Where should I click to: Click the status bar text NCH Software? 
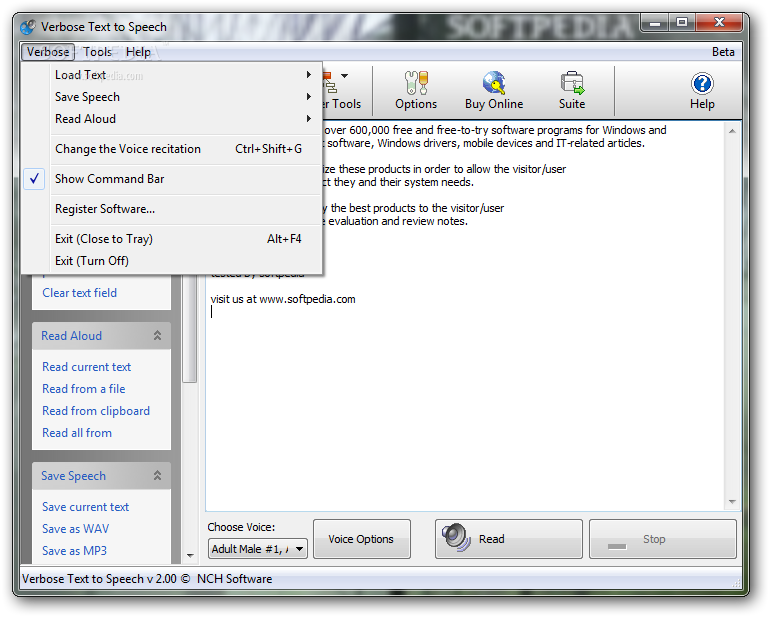click(234, 579)
